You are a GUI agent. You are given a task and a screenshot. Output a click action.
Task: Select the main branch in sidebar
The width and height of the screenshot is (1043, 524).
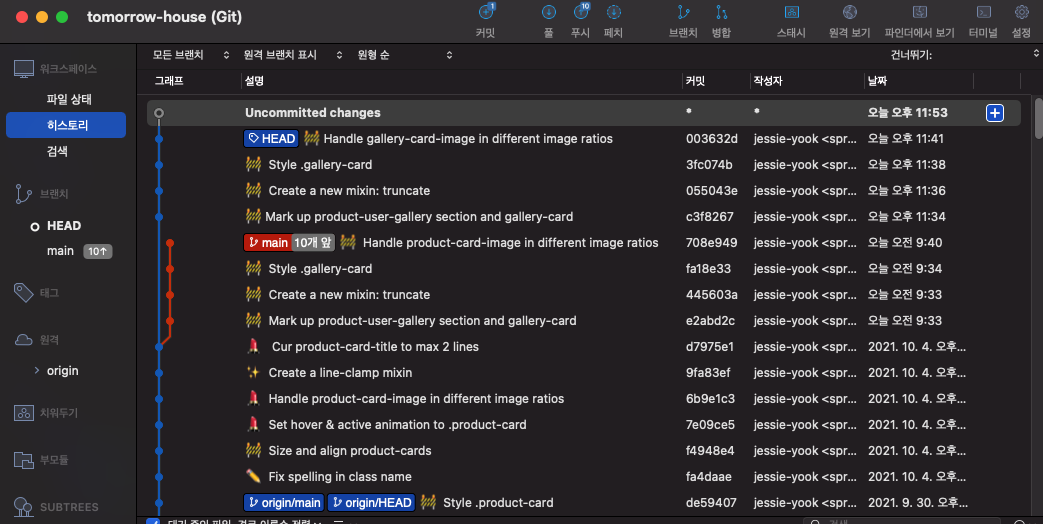click(60, 251)
